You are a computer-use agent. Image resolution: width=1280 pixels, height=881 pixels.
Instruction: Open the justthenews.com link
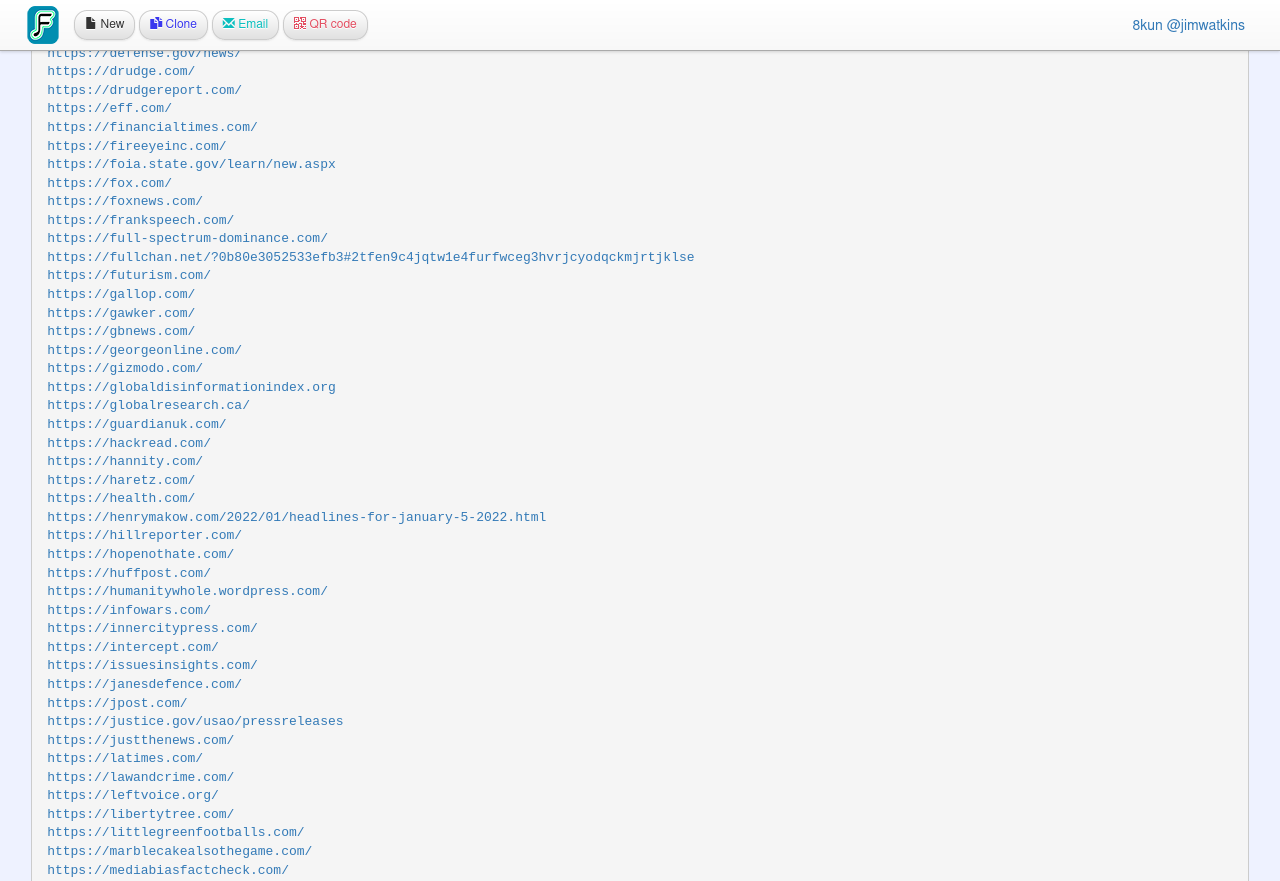140,741
